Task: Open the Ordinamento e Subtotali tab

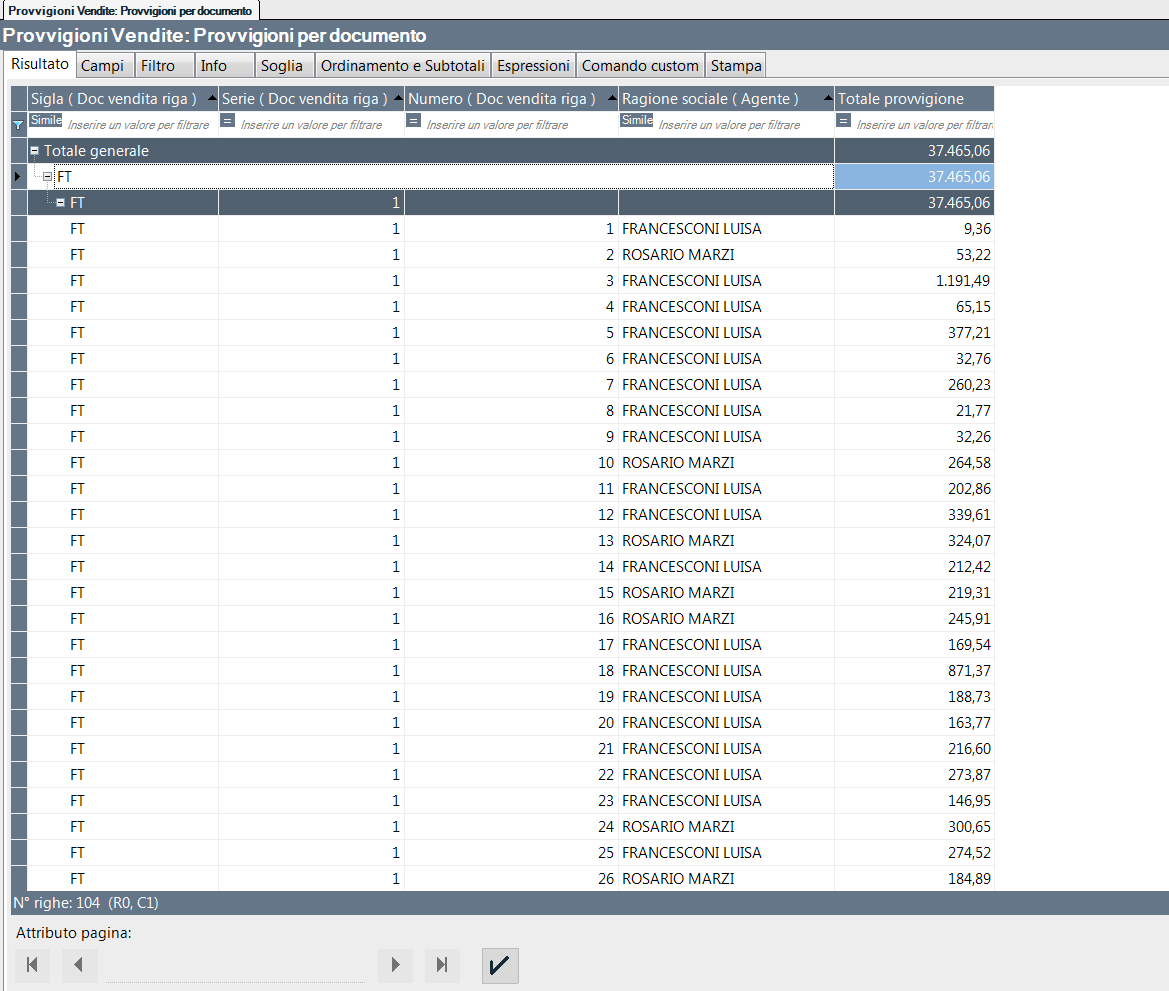Action: pyautogui.click(x=403, y=66)
